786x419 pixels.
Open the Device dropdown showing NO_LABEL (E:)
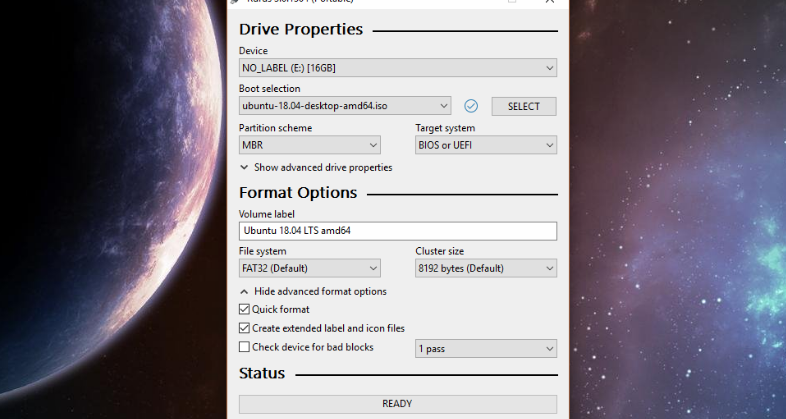(398, 68)
